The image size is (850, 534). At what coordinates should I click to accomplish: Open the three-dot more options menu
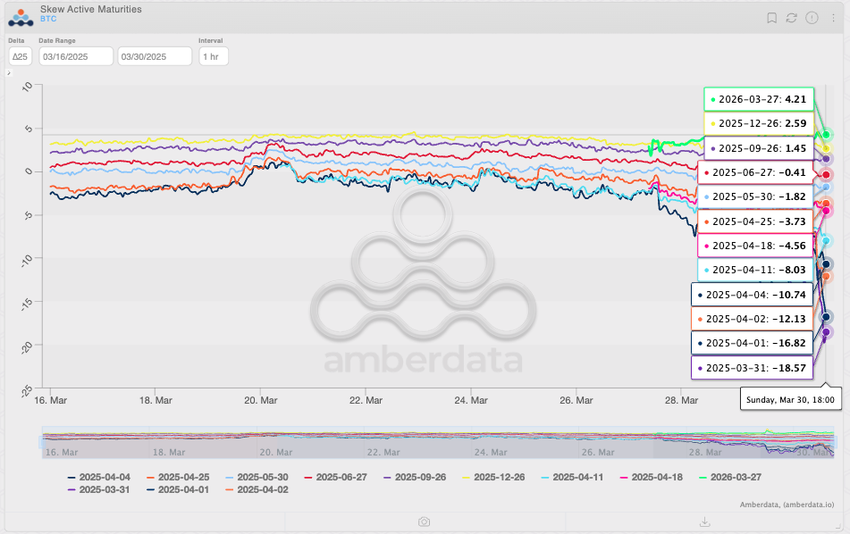[833, 18]
